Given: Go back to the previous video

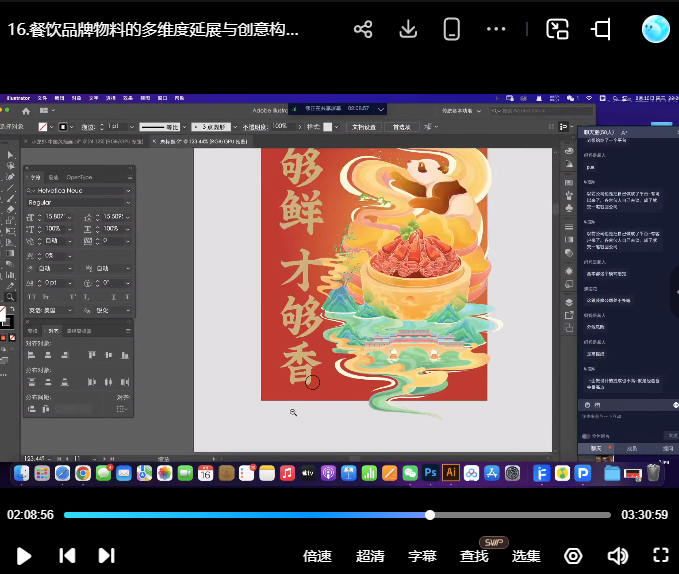Looking at the screenshot, I should pyautogui.click(x=66, y=555).
